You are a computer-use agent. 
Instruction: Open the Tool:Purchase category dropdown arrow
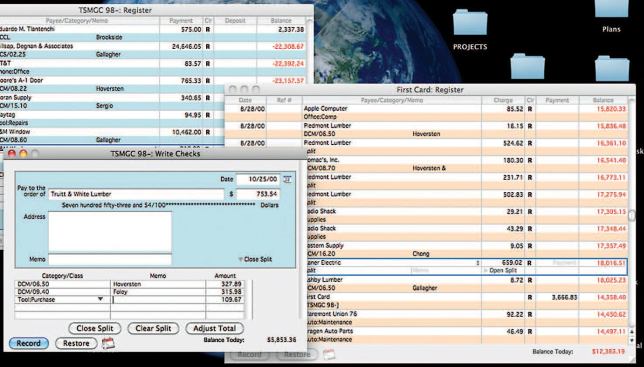tap(100, 299)
